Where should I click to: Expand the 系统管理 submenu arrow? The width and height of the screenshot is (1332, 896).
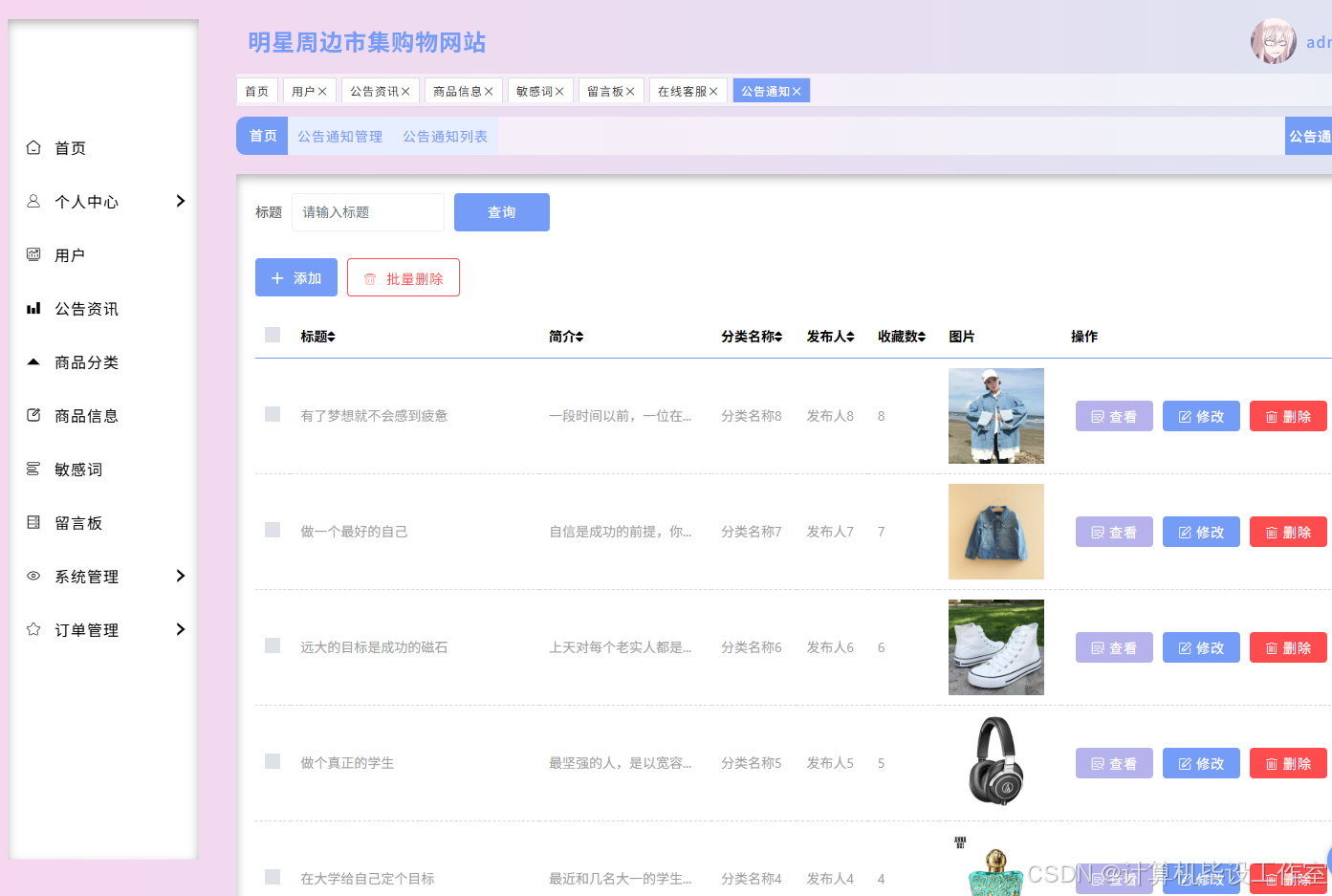[181, 576]
